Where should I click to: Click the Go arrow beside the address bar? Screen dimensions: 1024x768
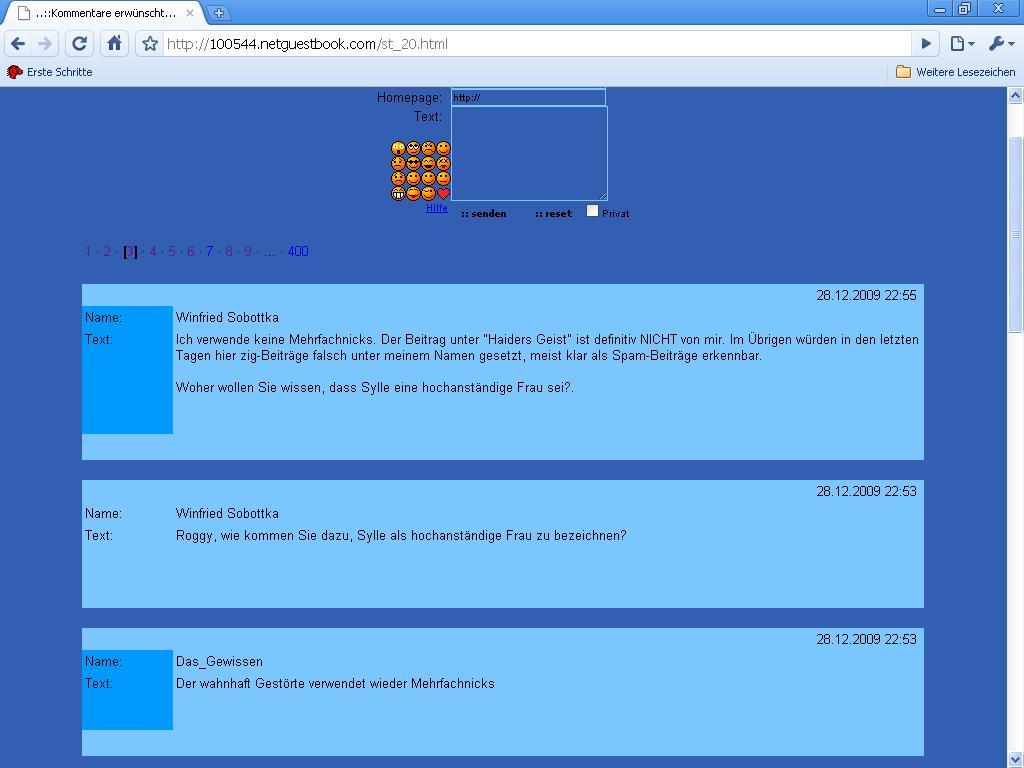925,44
